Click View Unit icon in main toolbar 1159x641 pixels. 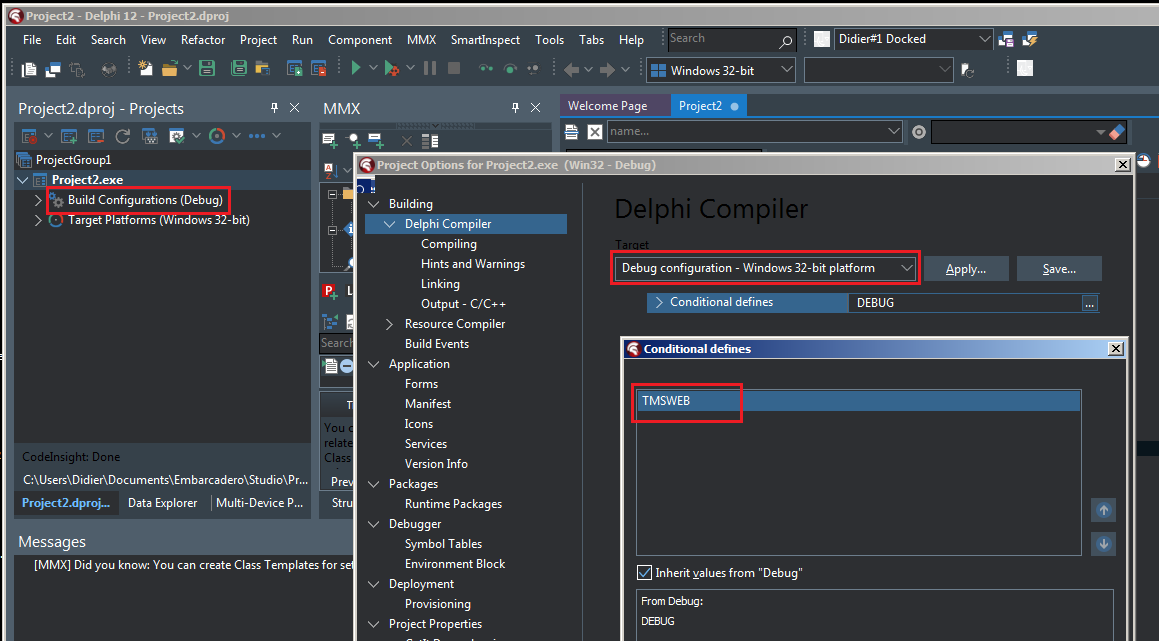pyautogui.click(x=29, y=69)
